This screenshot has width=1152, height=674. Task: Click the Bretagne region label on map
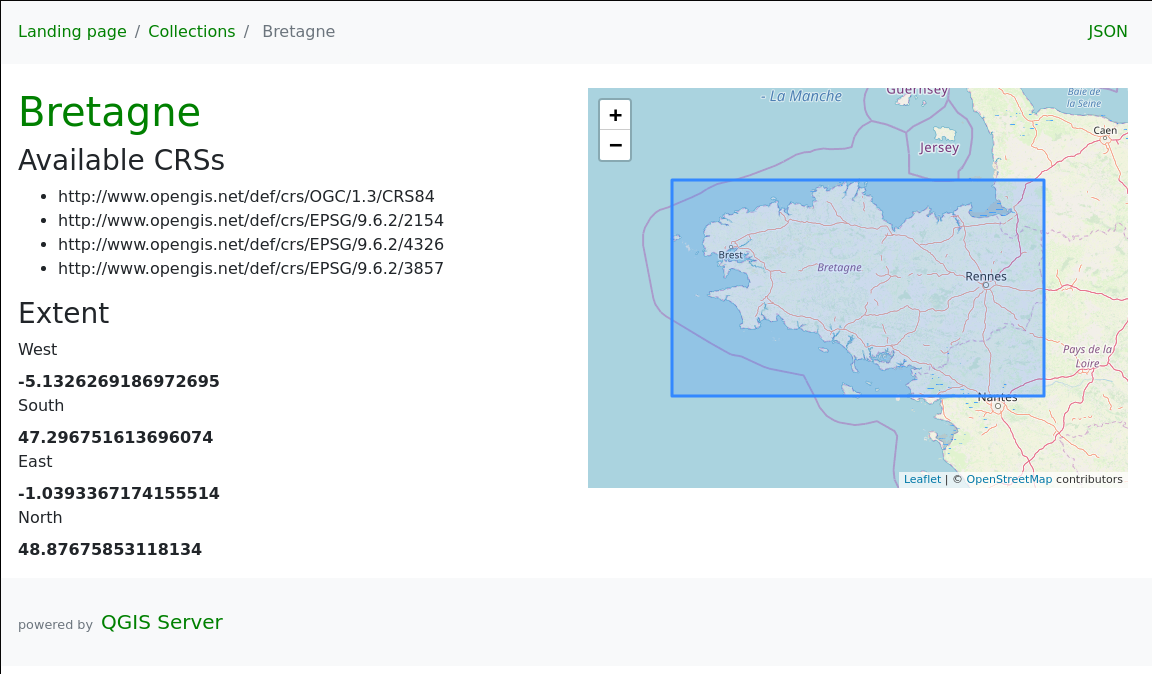click(839, 268)
